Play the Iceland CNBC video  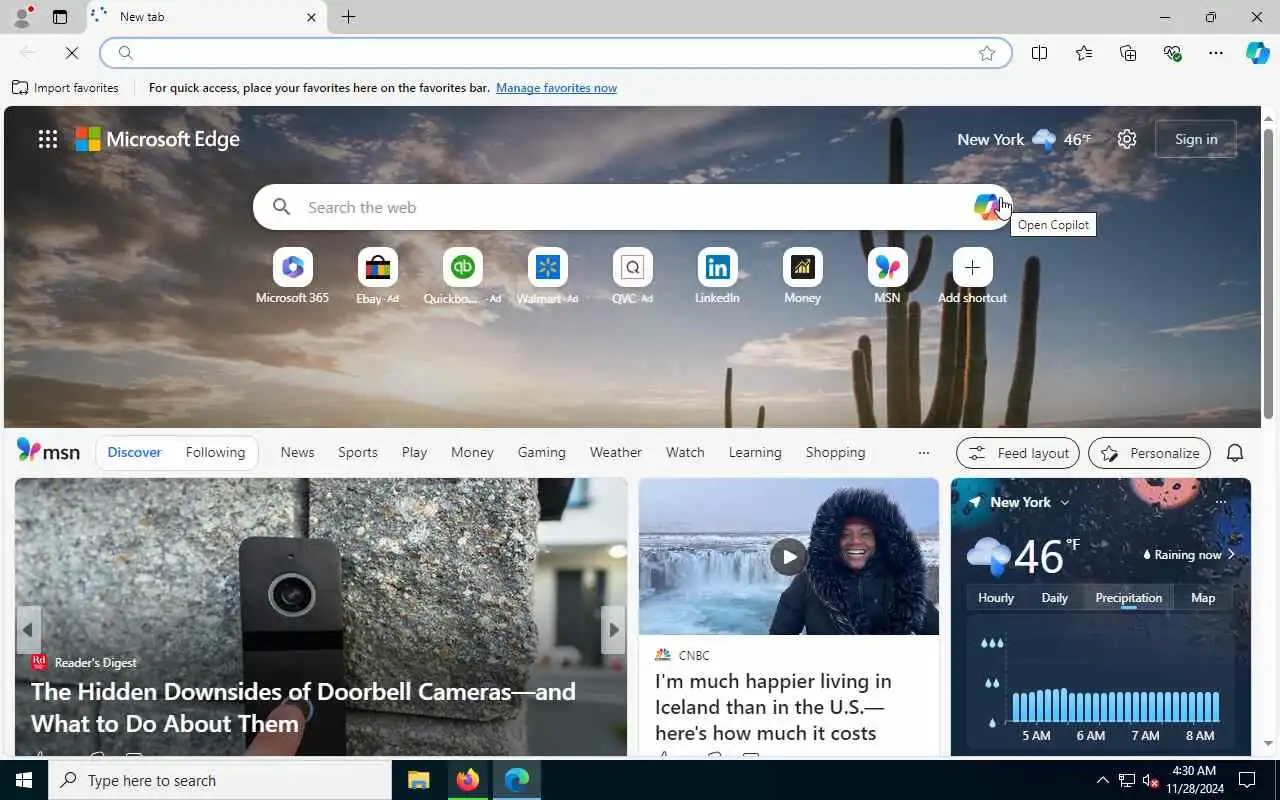tap(788, 557)
